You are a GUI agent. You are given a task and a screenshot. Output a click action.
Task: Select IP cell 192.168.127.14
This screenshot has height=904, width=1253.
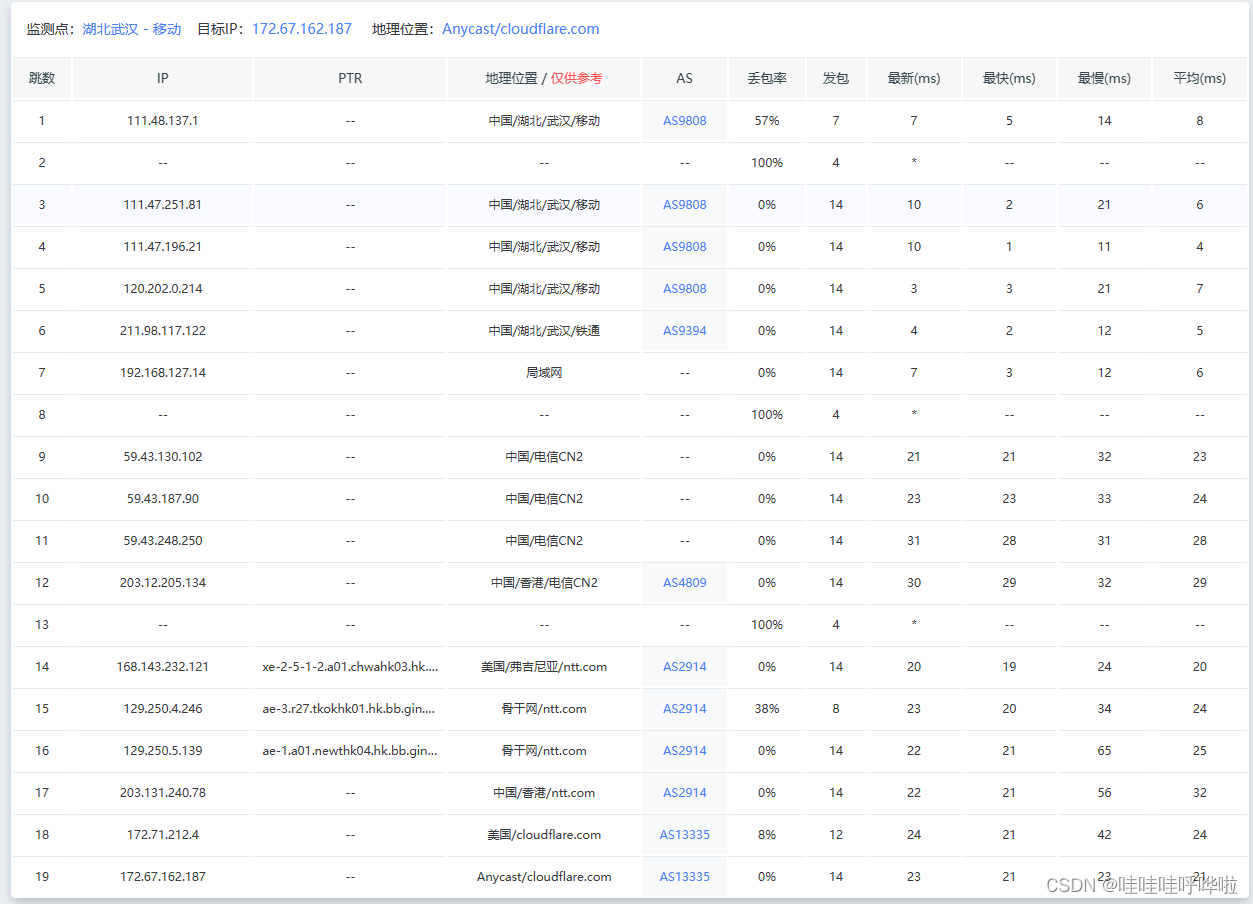point(163,373)
